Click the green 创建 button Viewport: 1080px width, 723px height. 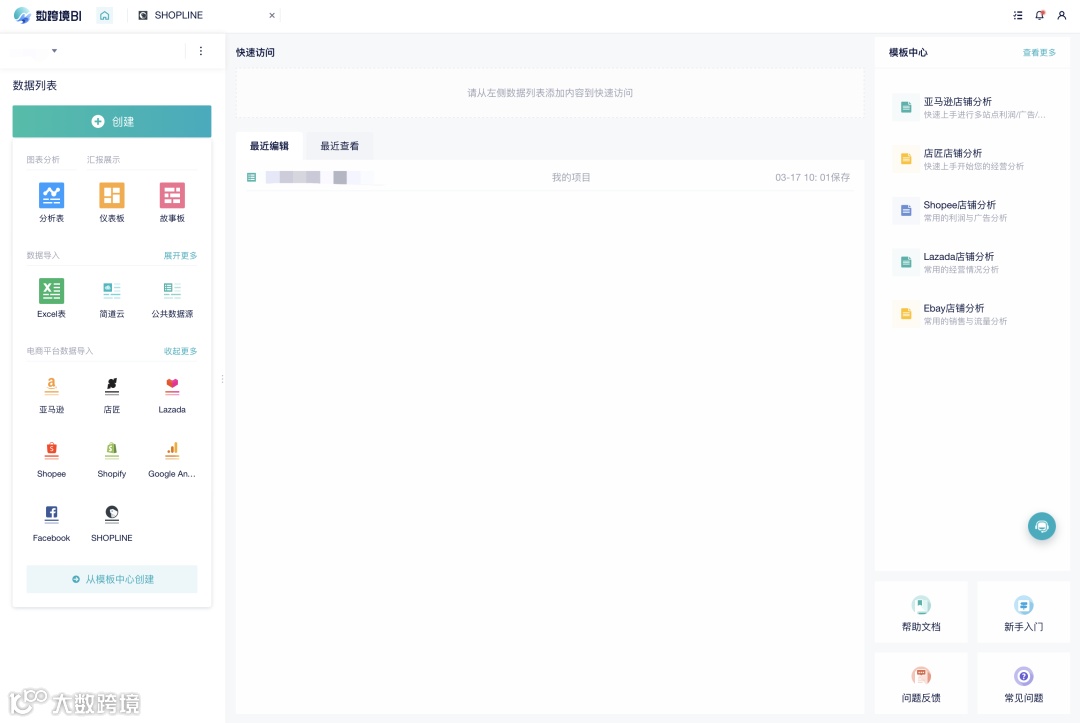click(x=112, y=121)
